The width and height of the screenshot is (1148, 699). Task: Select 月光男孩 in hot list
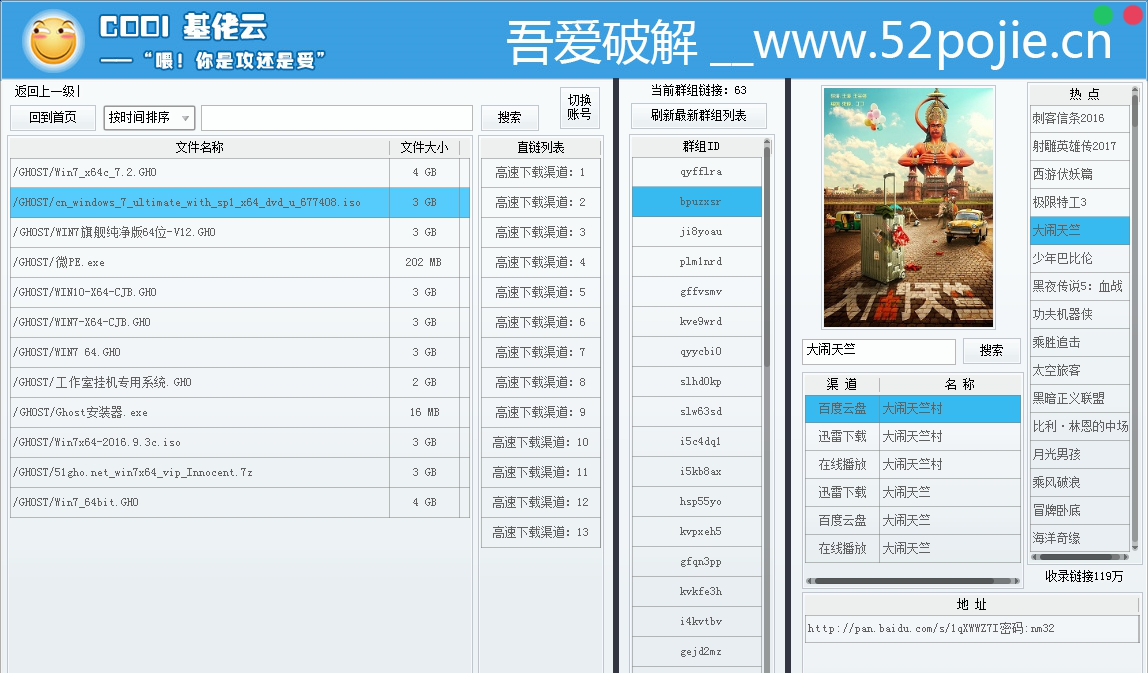point(1079,455)
